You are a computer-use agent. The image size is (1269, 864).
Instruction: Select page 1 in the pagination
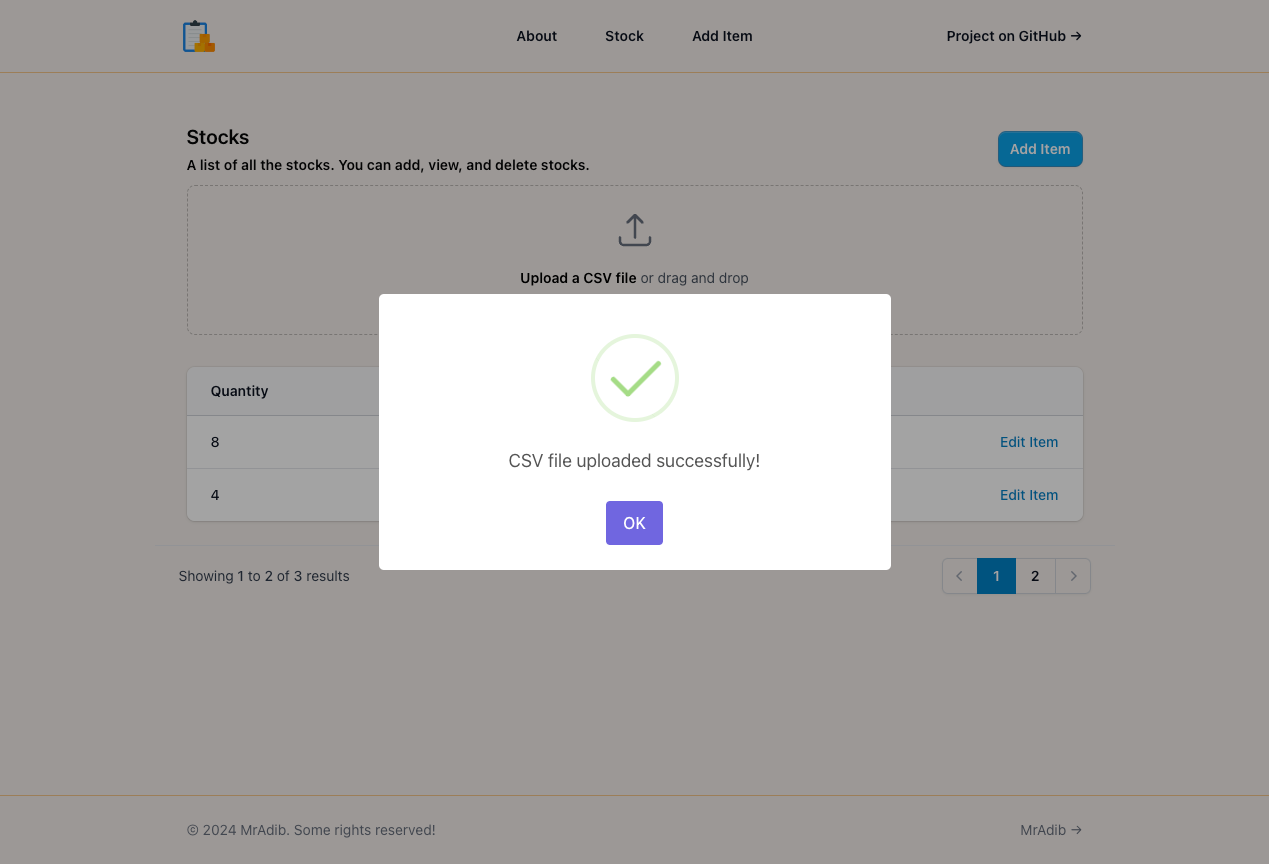[996, 576]
